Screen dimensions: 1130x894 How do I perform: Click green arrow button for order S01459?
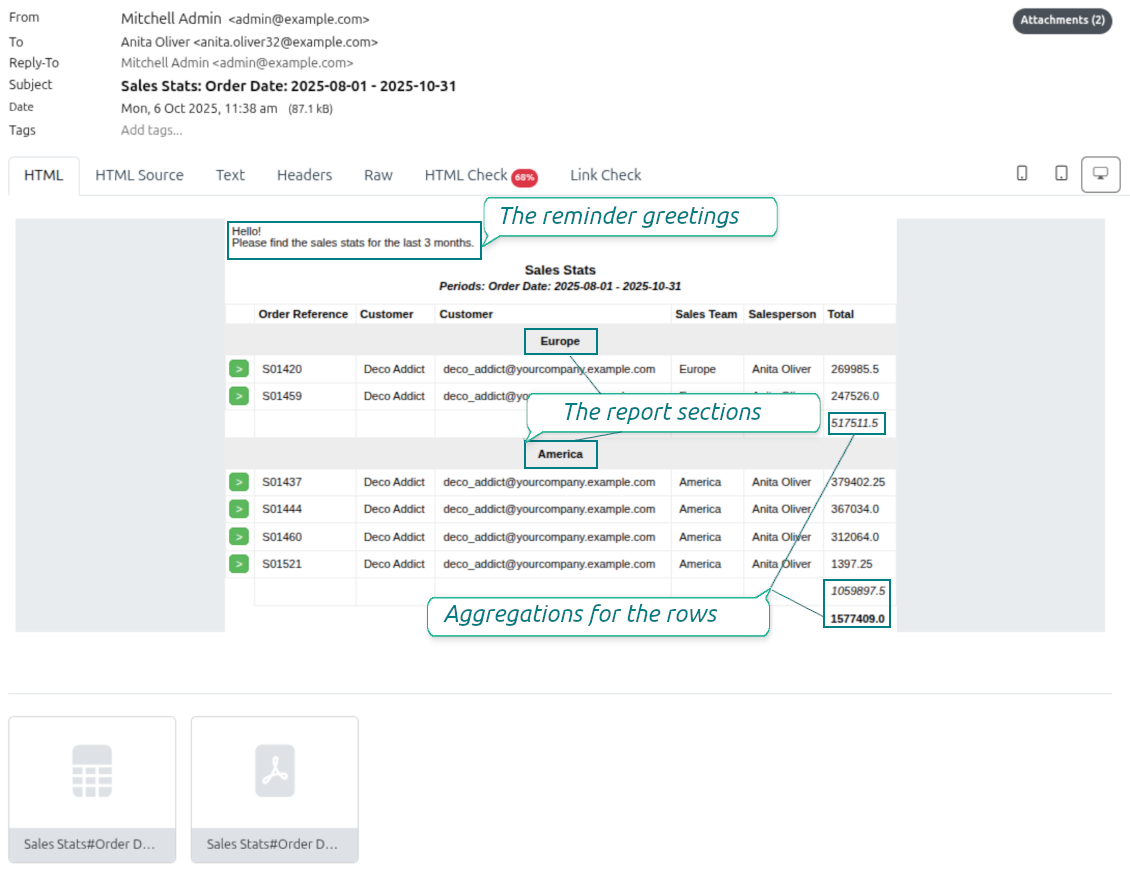(238, 396)
